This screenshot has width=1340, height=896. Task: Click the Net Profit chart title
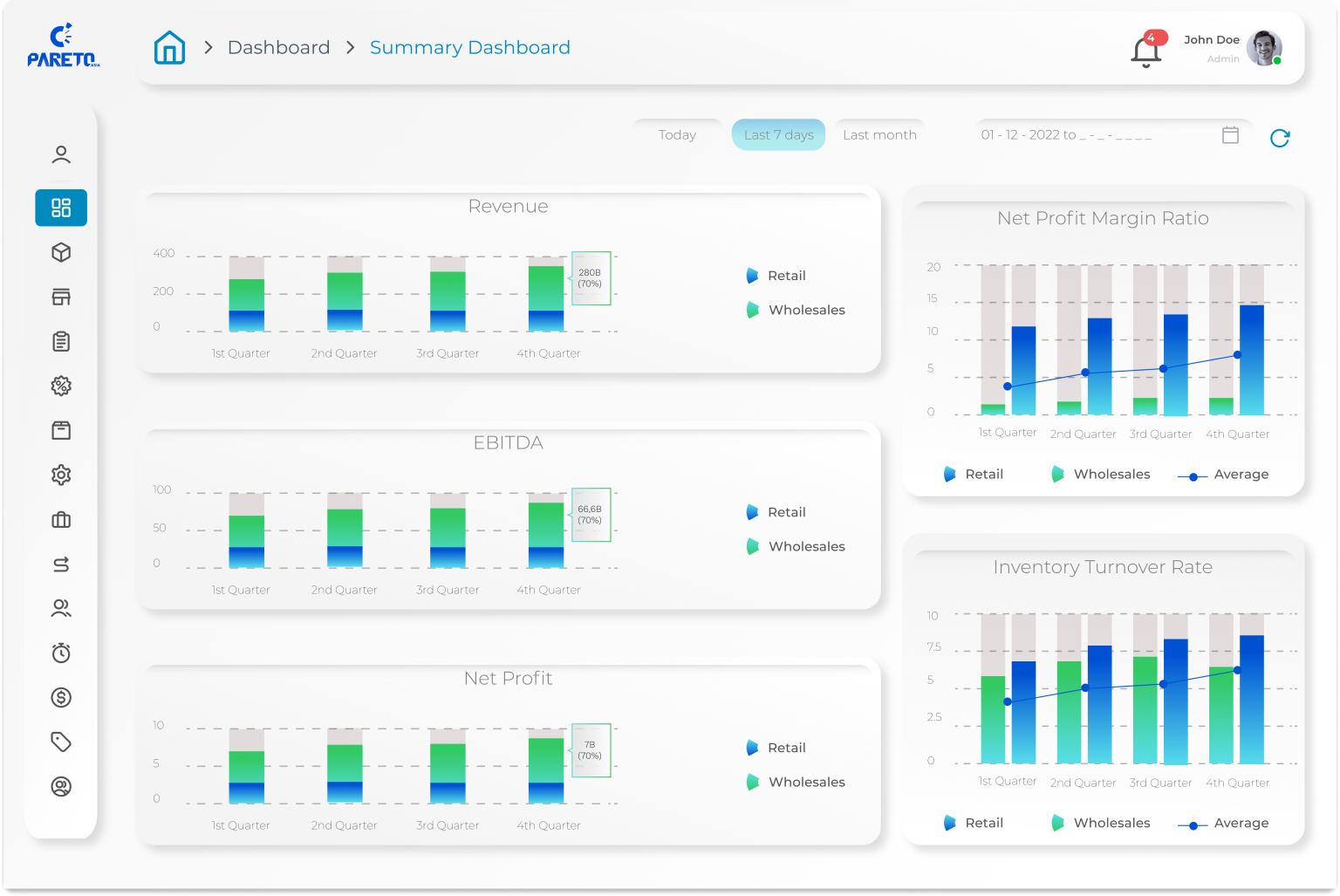click(x=509, y=679)
